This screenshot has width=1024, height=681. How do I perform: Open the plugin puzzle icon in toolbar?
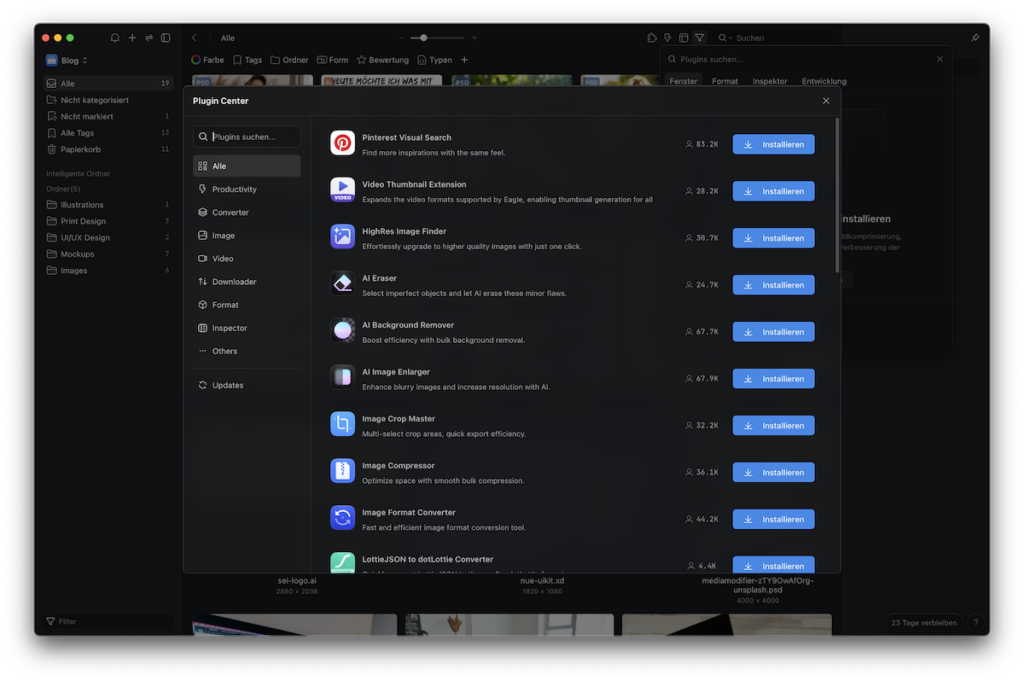pyautogui.click(x=652, y=38)
